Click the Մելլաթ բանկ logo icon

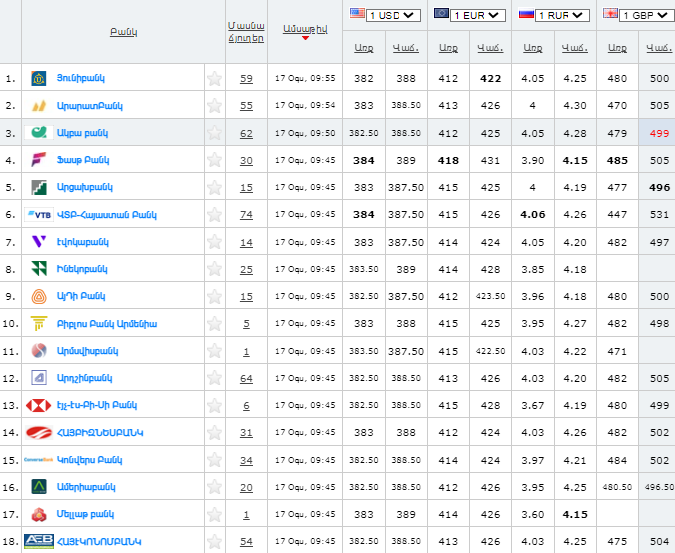[x=39, y=514]
